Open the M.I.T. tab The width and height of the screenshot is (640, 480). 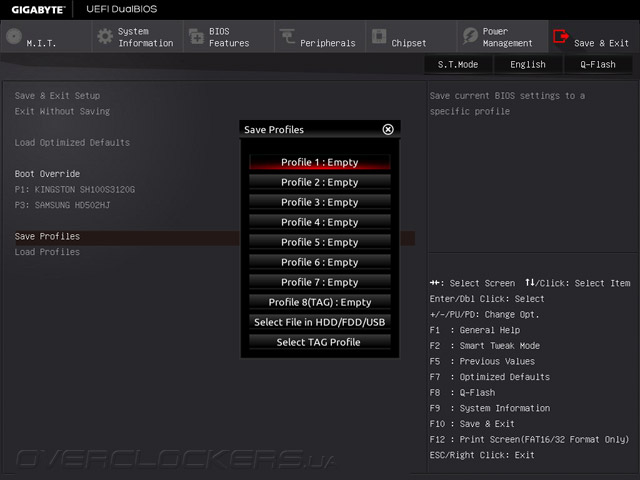click(46, 37)
